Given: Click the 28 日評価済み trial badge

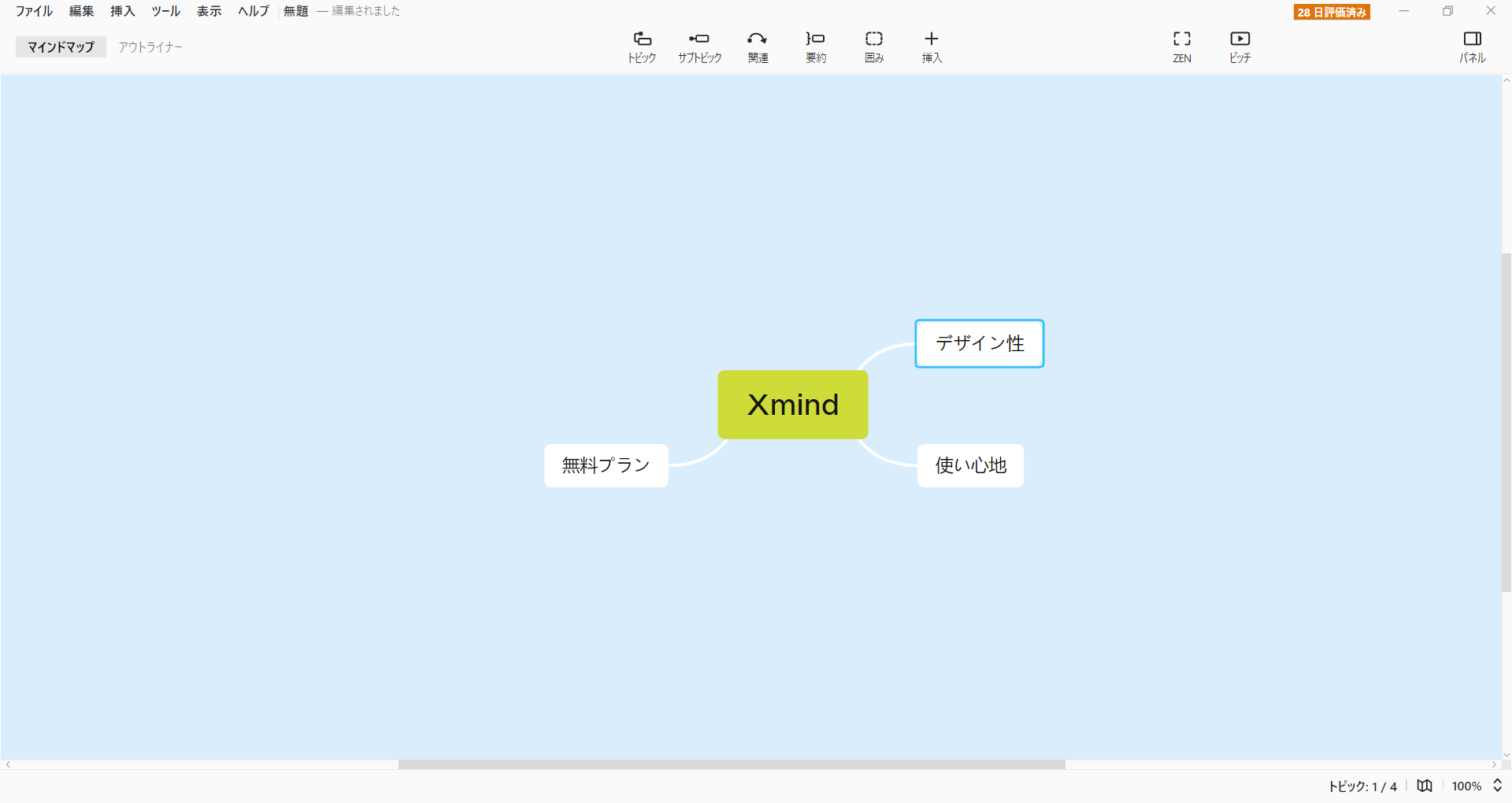Looking at the screenshot, I should (1332, 12).
